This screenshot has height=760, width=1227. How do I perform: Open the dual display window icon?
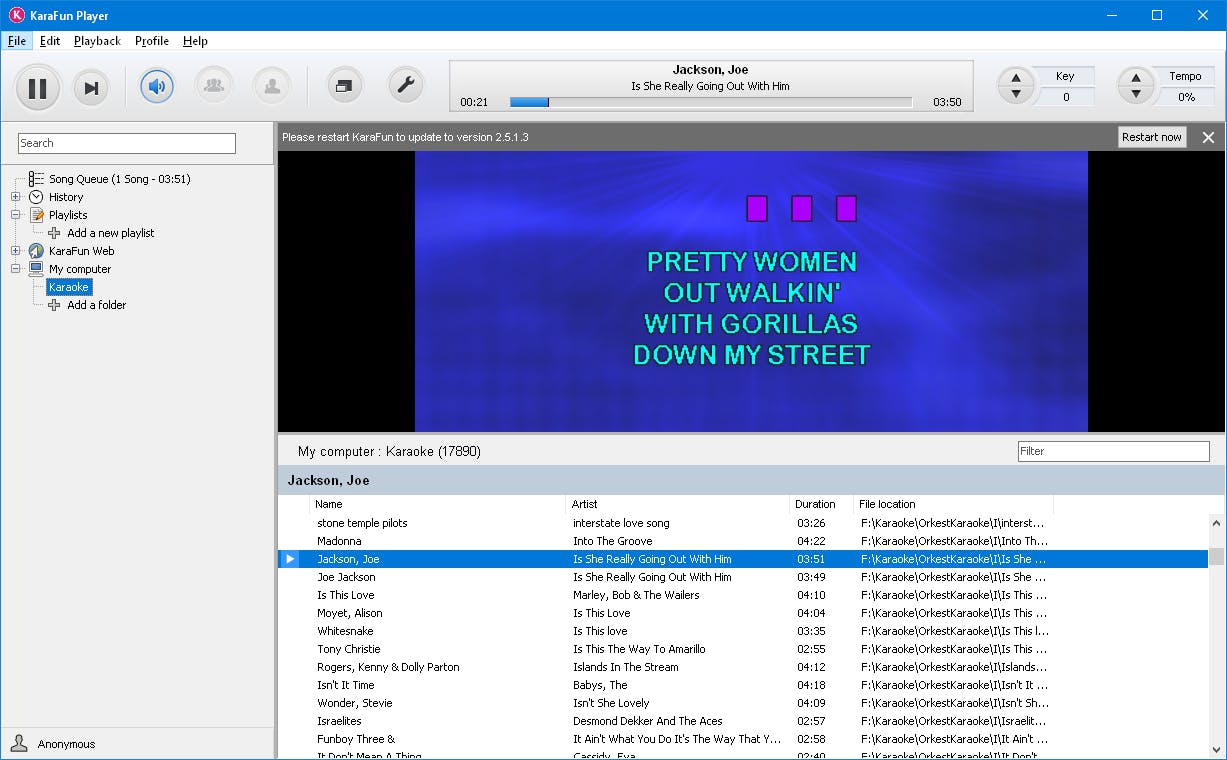pos(345,86)
